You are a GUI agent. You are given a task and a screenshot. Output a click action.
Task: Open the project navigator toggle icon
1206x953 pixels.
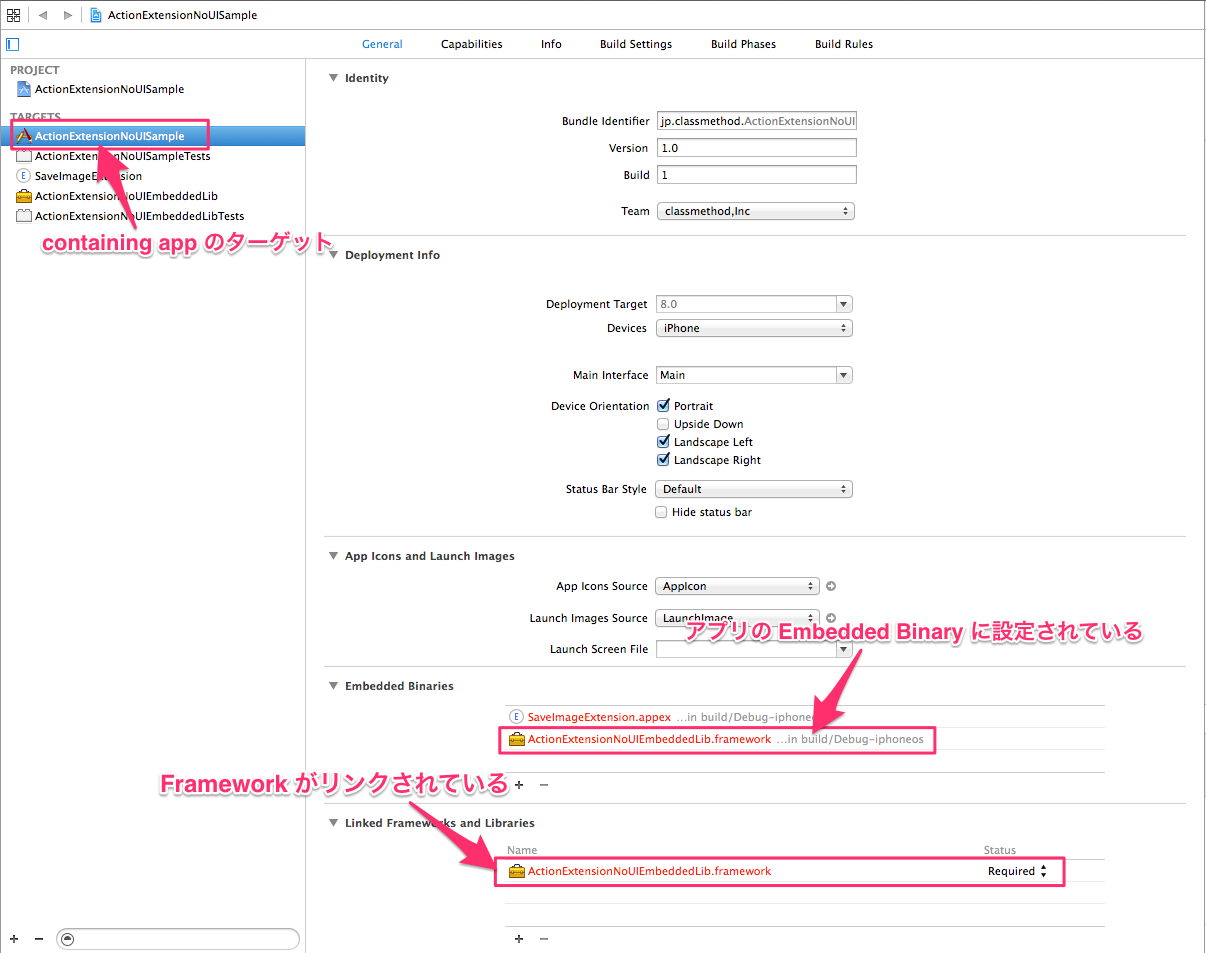point(12,44)
